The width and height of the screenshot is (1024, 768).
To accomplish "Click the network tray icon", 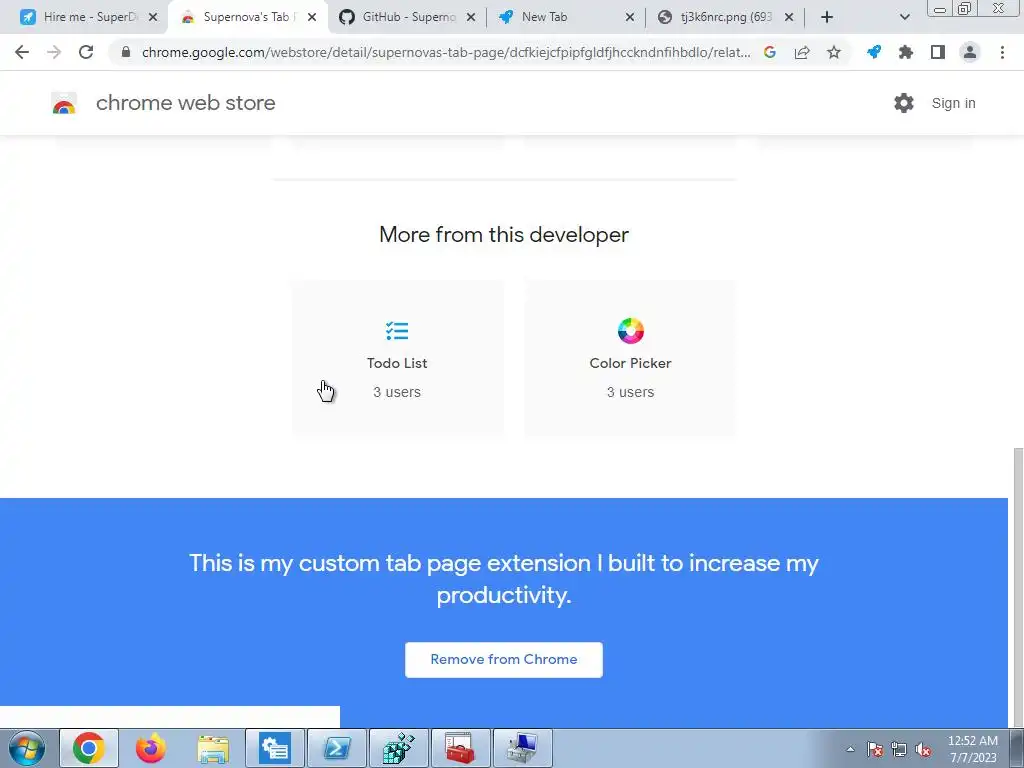I will click(x=899, y=749).
